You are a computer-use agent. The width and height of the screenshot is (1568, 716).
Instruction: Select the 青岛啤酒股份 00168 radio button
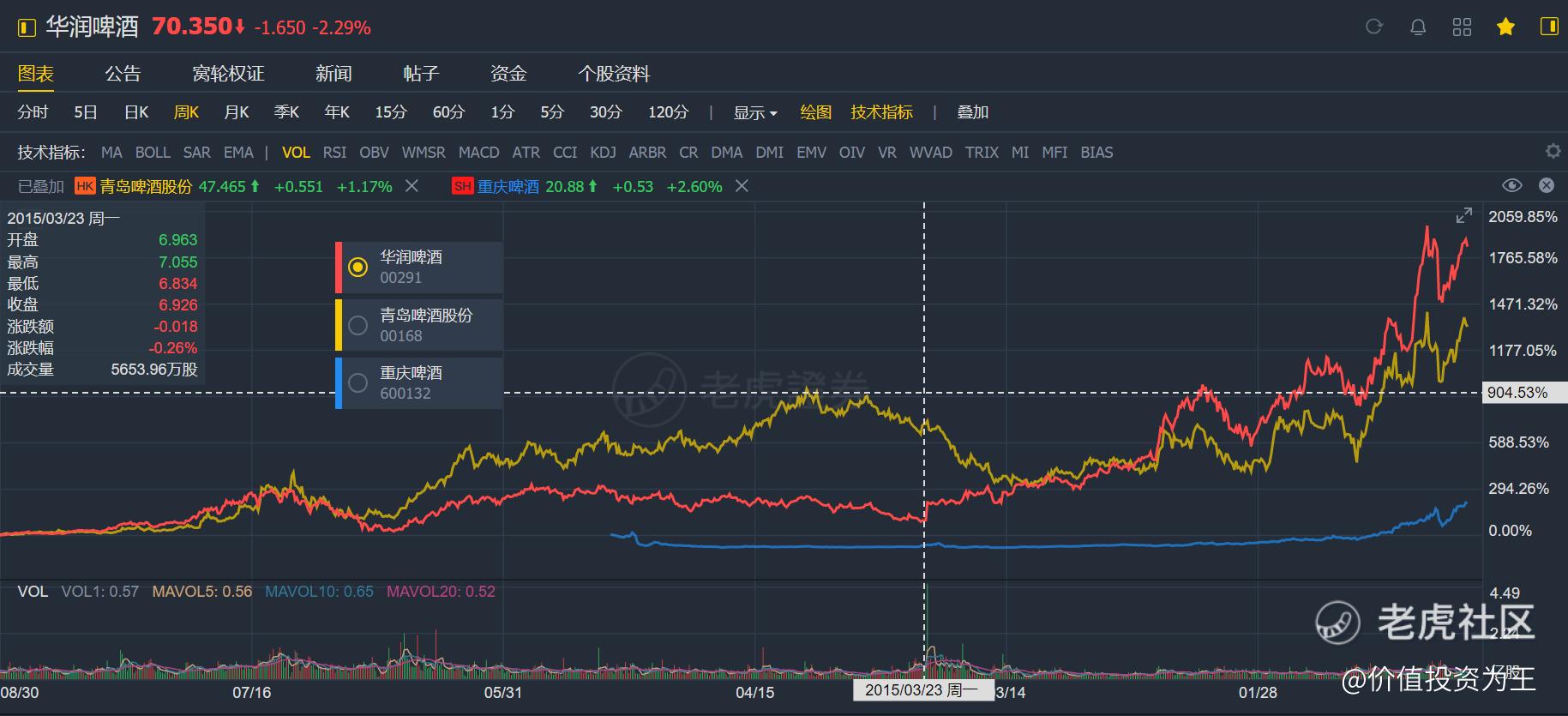pos(357,325)
